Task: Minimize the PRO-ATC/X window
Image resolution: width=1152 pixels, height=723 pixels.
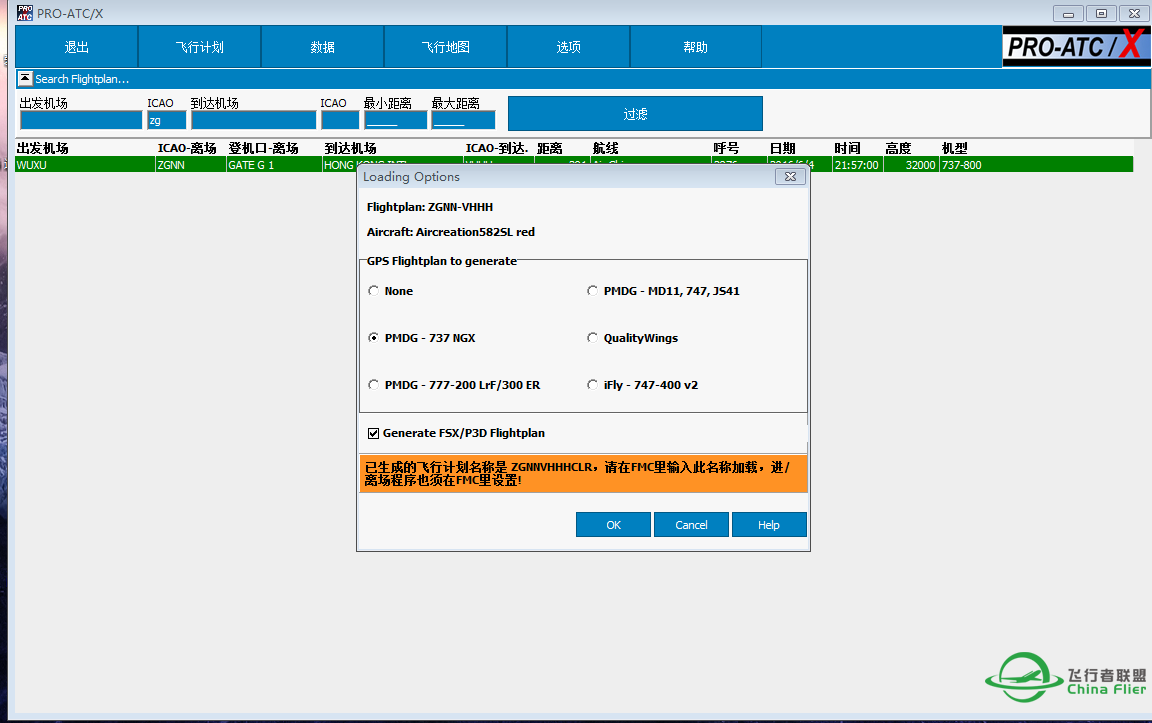Action: pyautogui.click(x=1068, y=13)
